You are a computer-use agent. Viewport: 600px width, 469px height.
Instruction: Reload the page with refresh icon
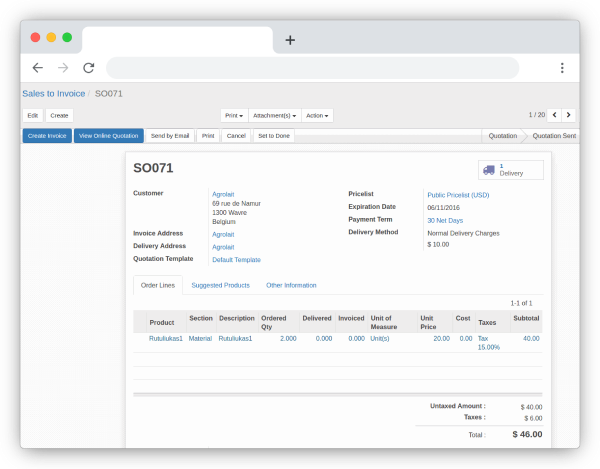pyautogui.click(x=89, y=68)
